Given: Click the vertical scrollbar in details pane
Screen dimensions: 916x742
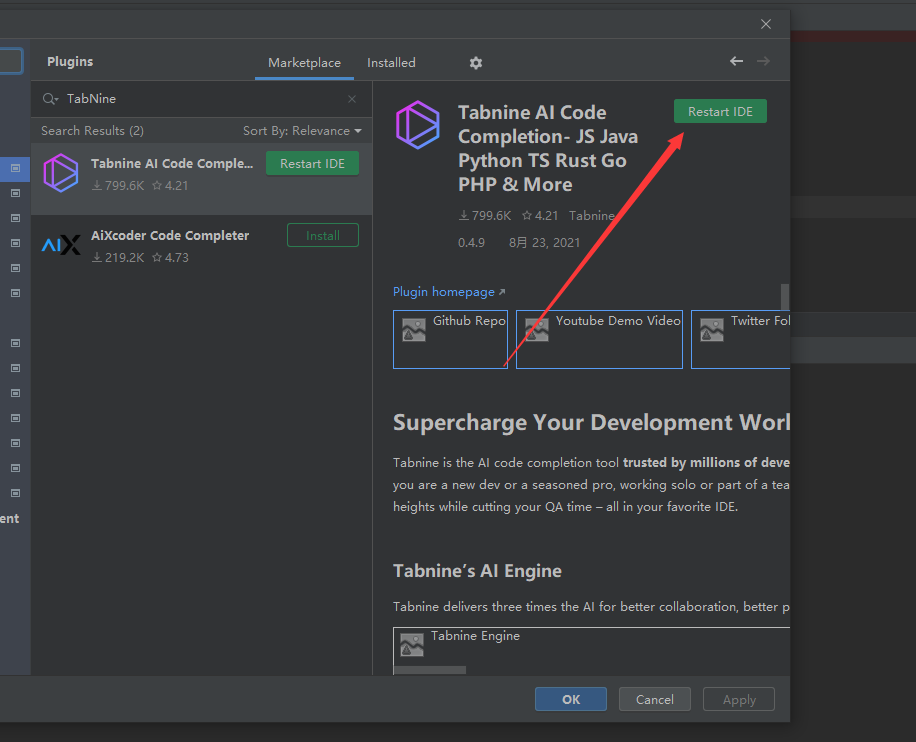Looking at the screenshot, I should tap(785, 297).
